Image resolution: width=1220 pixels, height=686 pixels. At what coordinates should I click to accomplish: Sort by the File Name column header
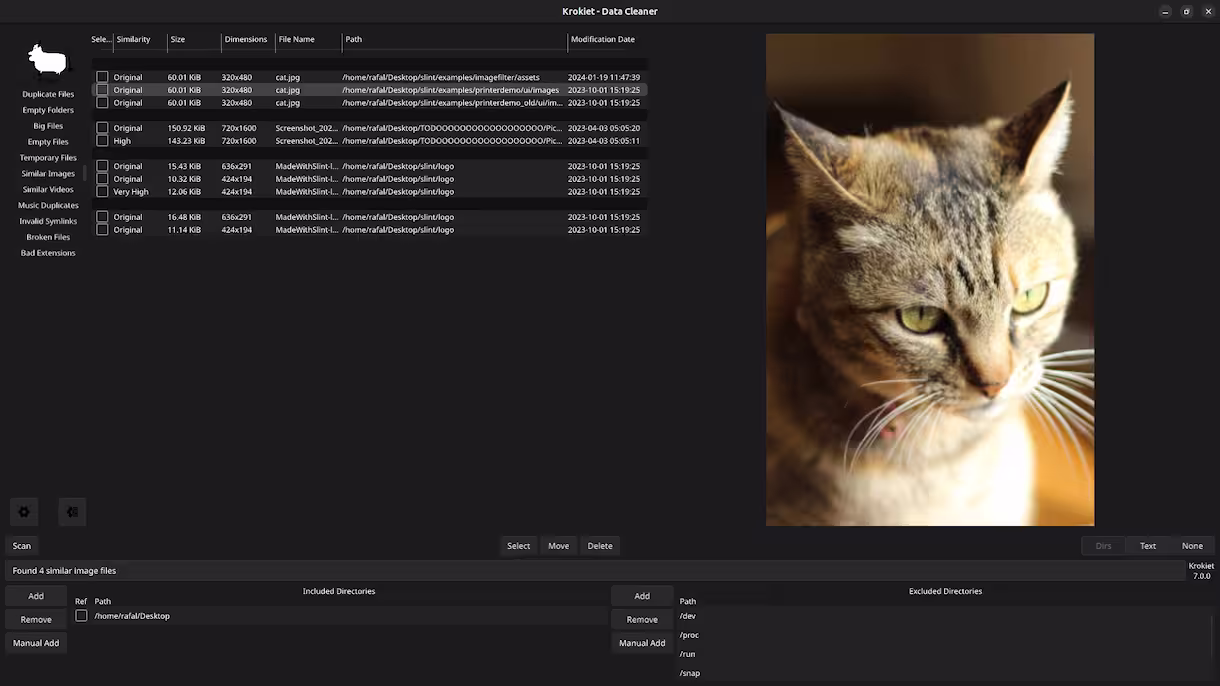tap(297, 40)
